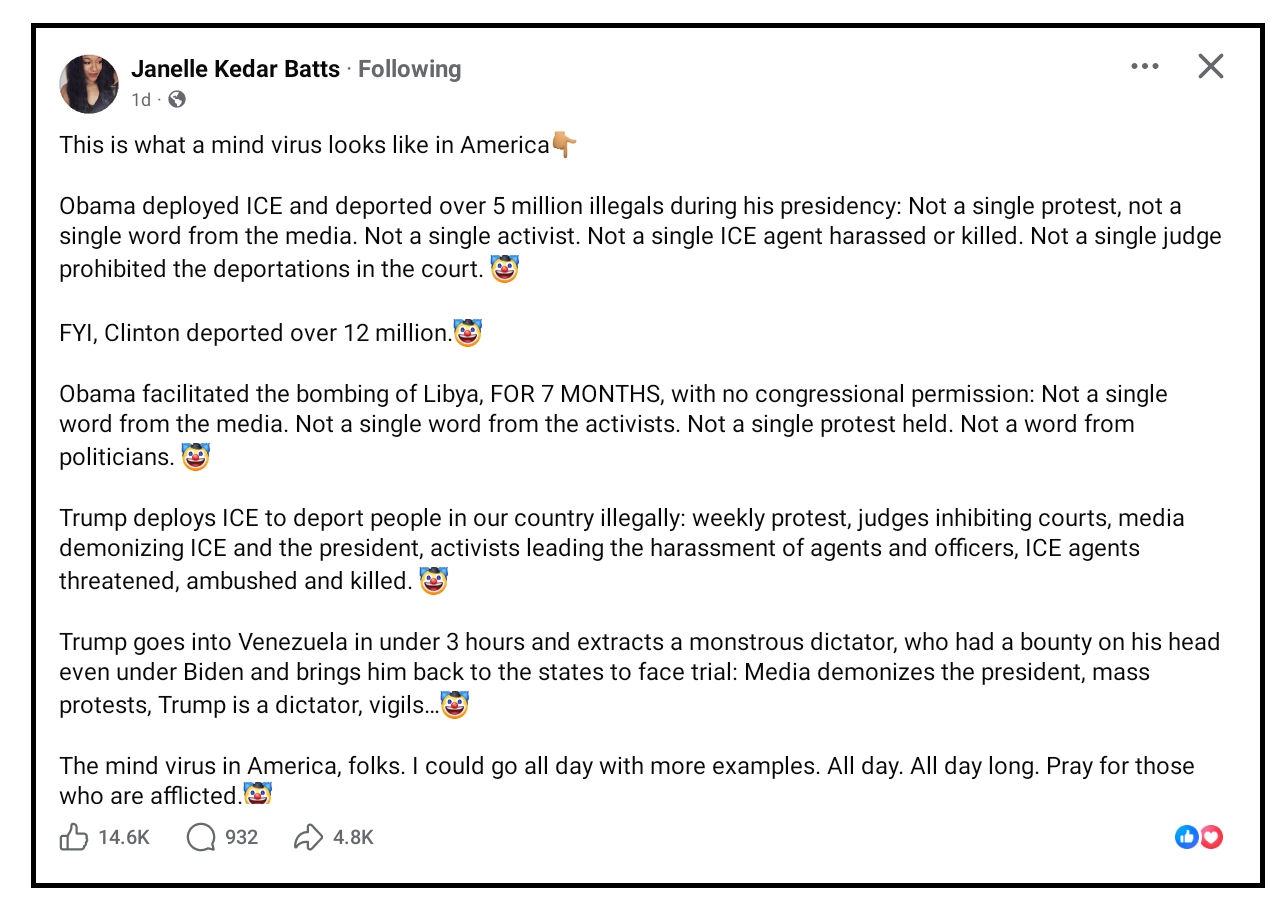The width and height of the screenshot is (1286, 904).
Task: Click the blue like reaction badge
Action: (1187, 837)
